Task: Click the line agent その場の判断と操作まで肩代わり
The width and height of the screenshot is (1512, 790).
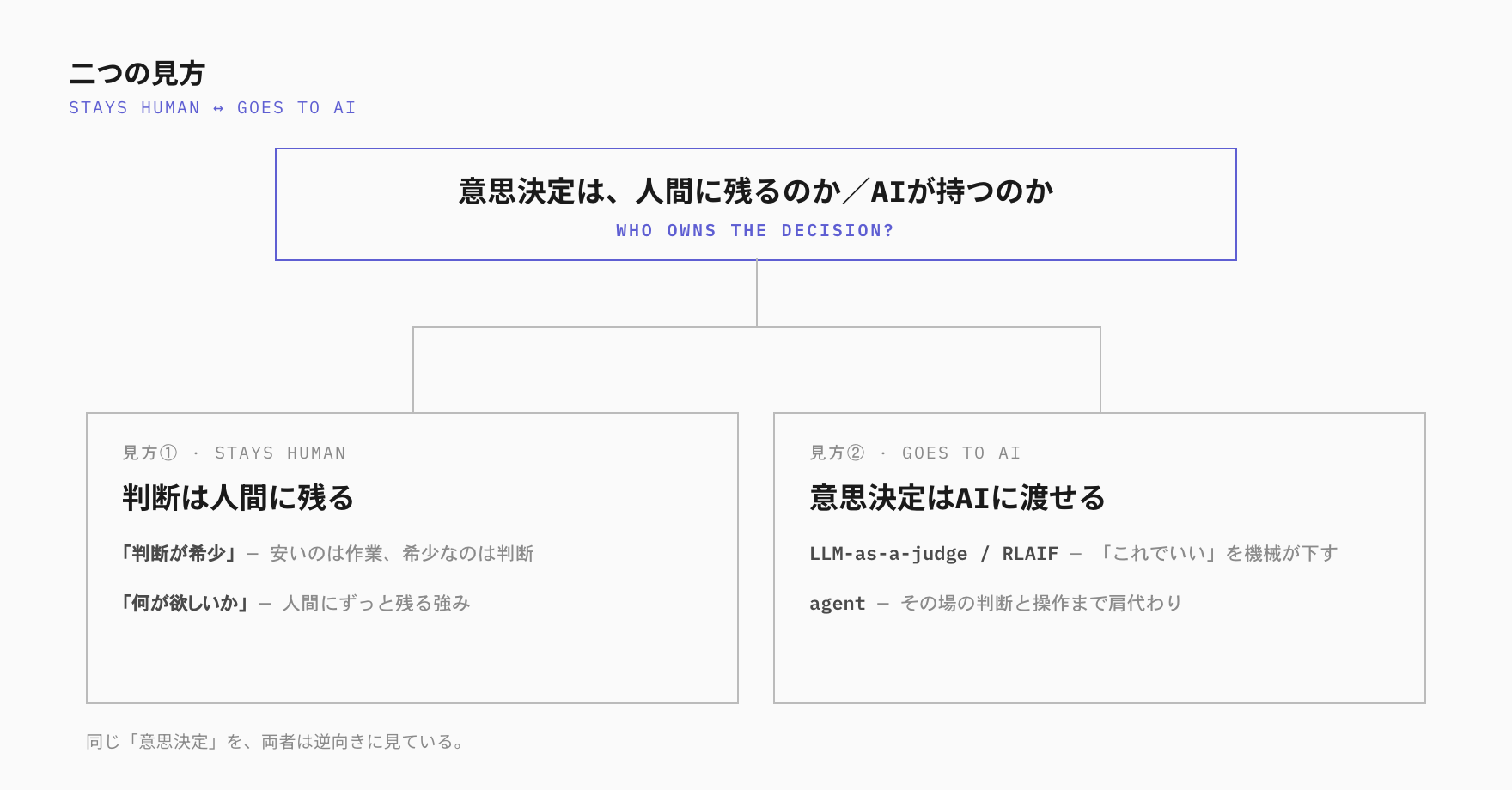Action: click(996, 604)
